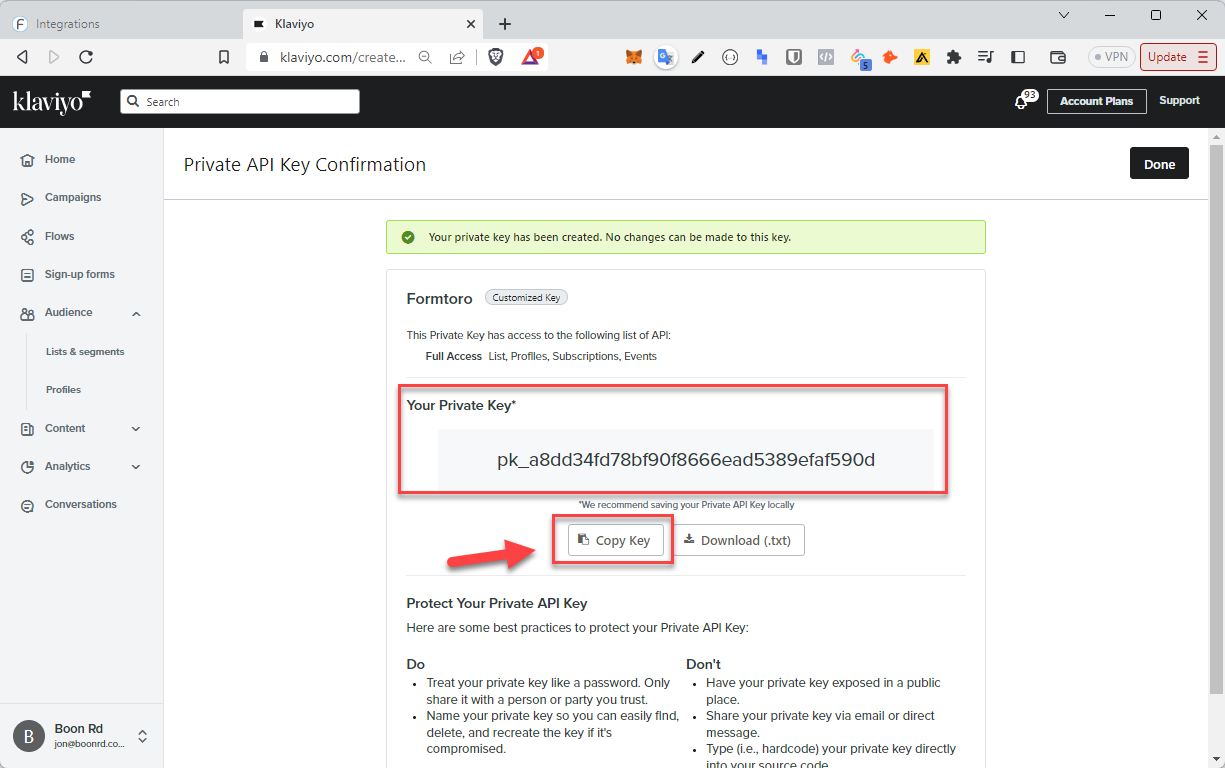Screen dimensions: 1225x768
Task: Click the Home sidebar icon
Action: (27, 160)
